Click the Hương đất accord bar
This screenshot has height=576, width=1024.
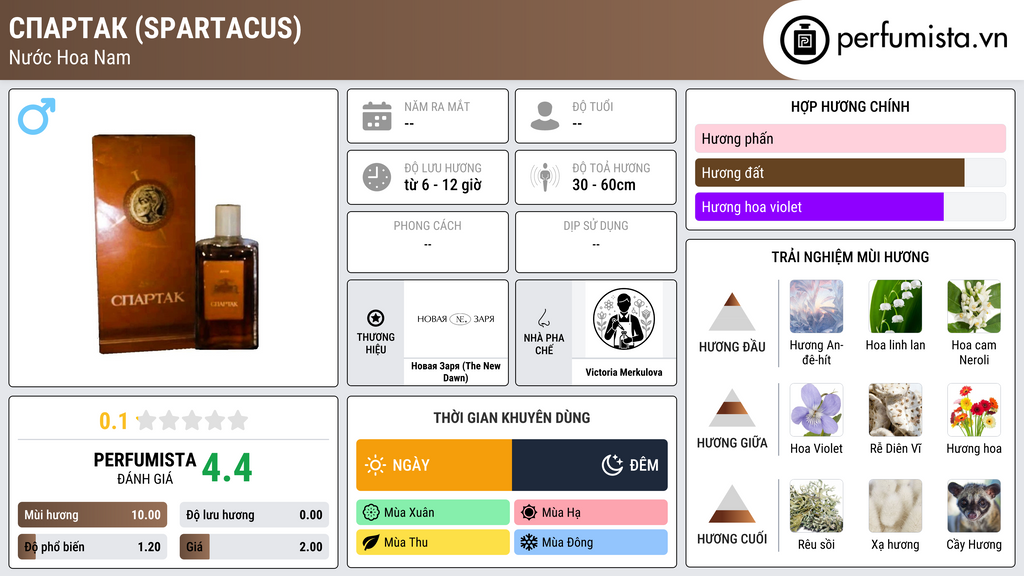point(850,172)
